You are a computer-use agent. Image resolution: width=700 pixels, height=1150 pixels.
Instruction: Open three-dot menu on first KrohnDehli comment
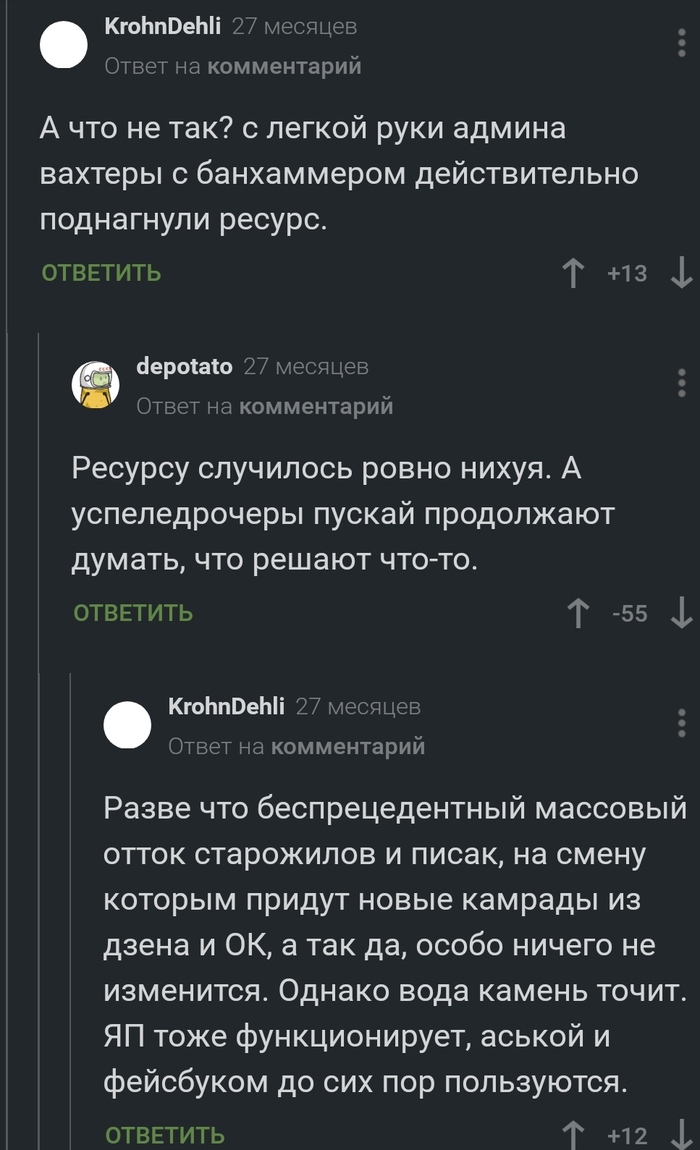click(681, 43)
